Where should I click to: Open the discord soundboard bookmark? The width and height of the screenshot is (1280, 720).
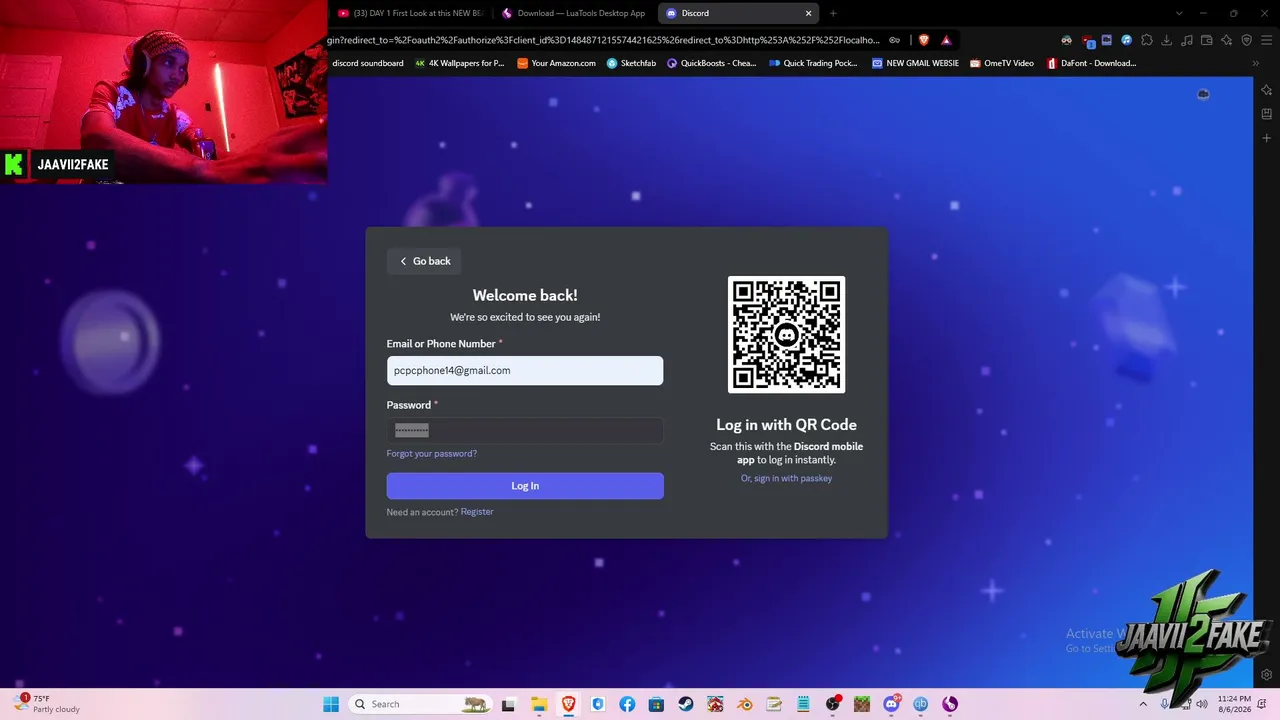pyautogui.click(x=368, y=63)
